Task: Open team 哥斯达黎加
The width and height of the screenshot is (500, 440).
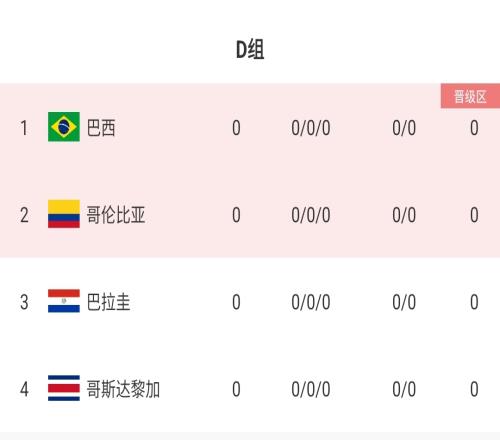Action: click(x=123, y=389)
